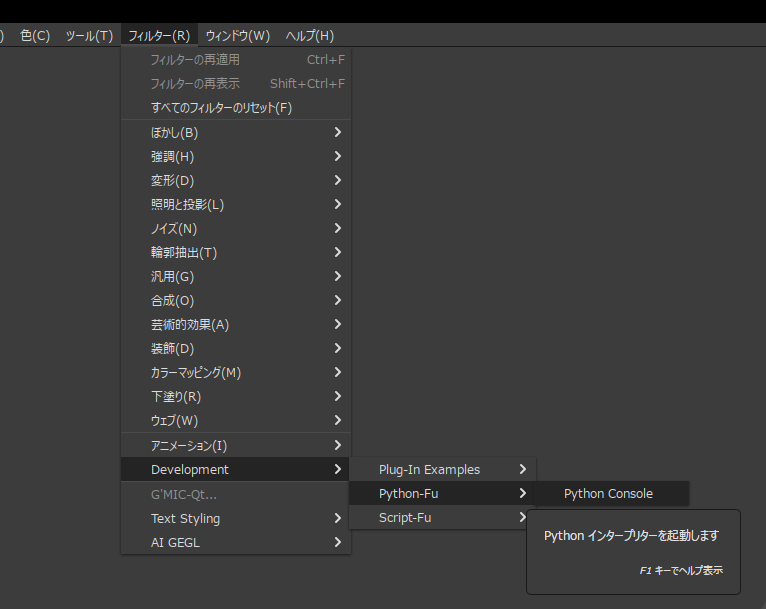Open the カラーマッピング(M) submenu

[235, 372]
